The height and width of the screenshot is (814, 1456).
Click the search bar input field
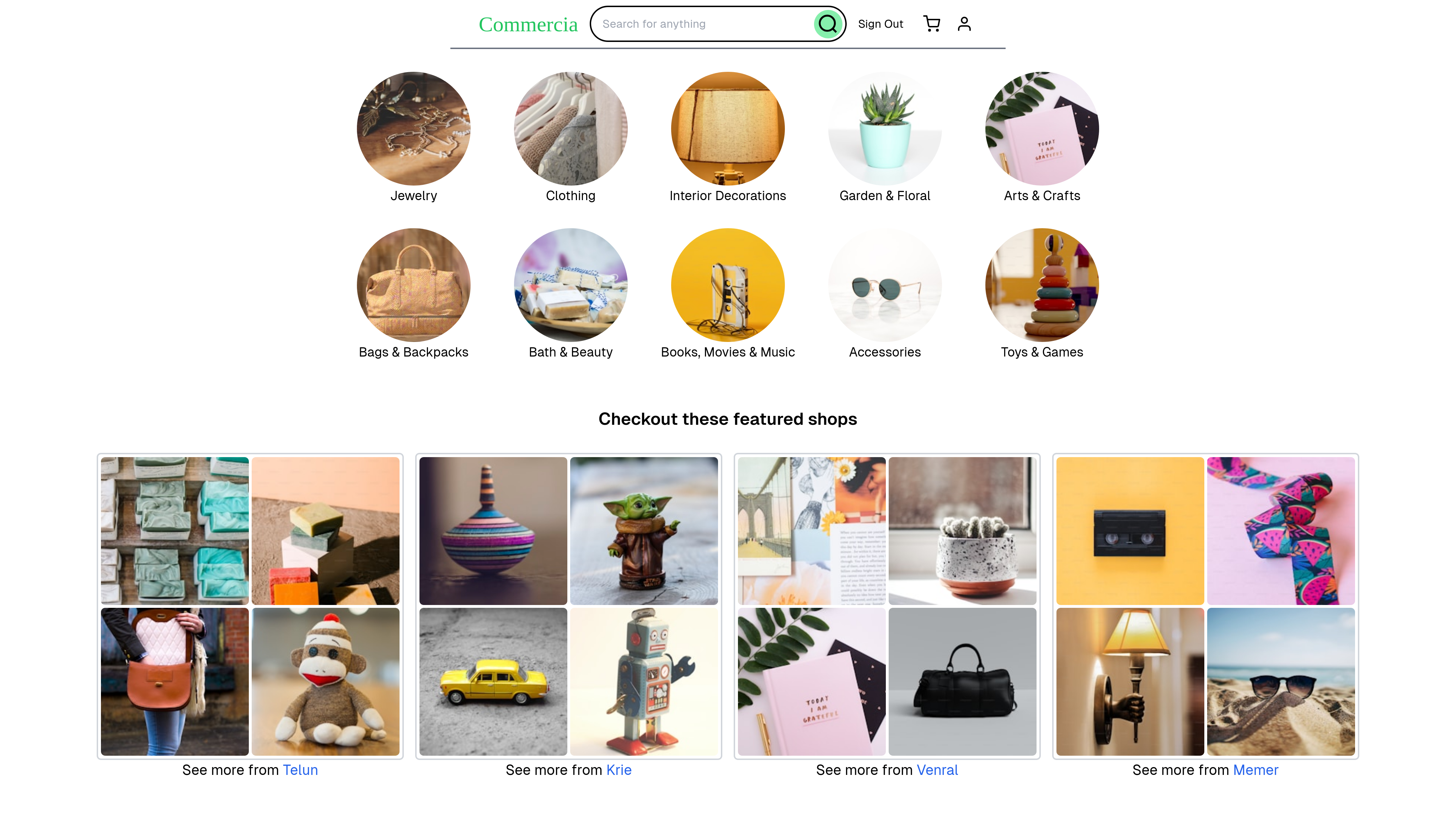(706, 23)
